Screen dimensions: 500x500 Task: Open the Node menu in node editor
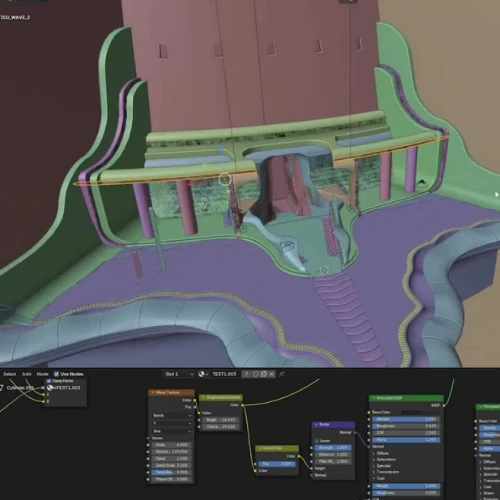coord(43,374)
